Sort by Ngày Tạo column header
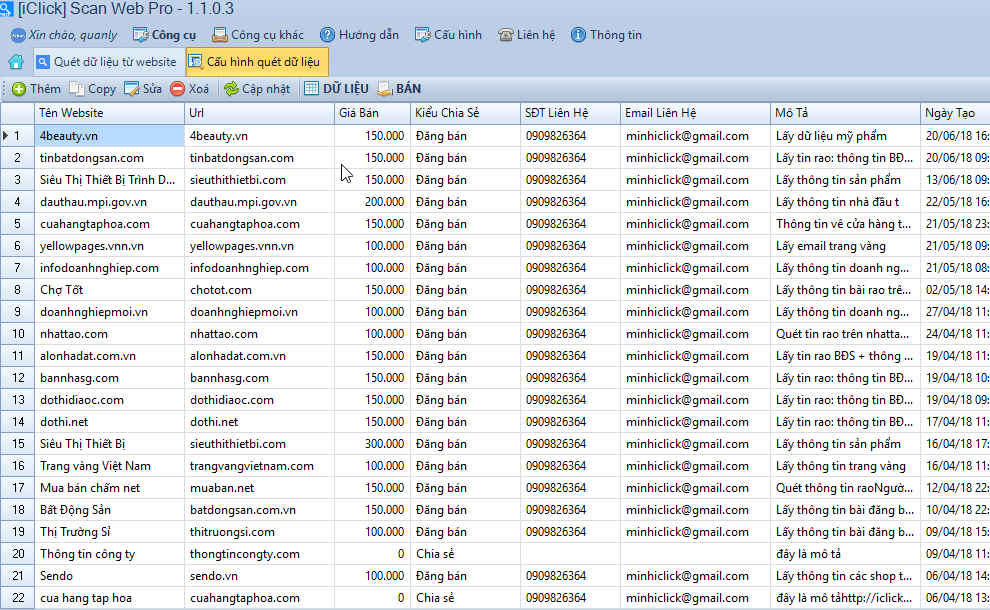This screenshot has height=610, width=990. pyautogui.click(x=955, y=113)
